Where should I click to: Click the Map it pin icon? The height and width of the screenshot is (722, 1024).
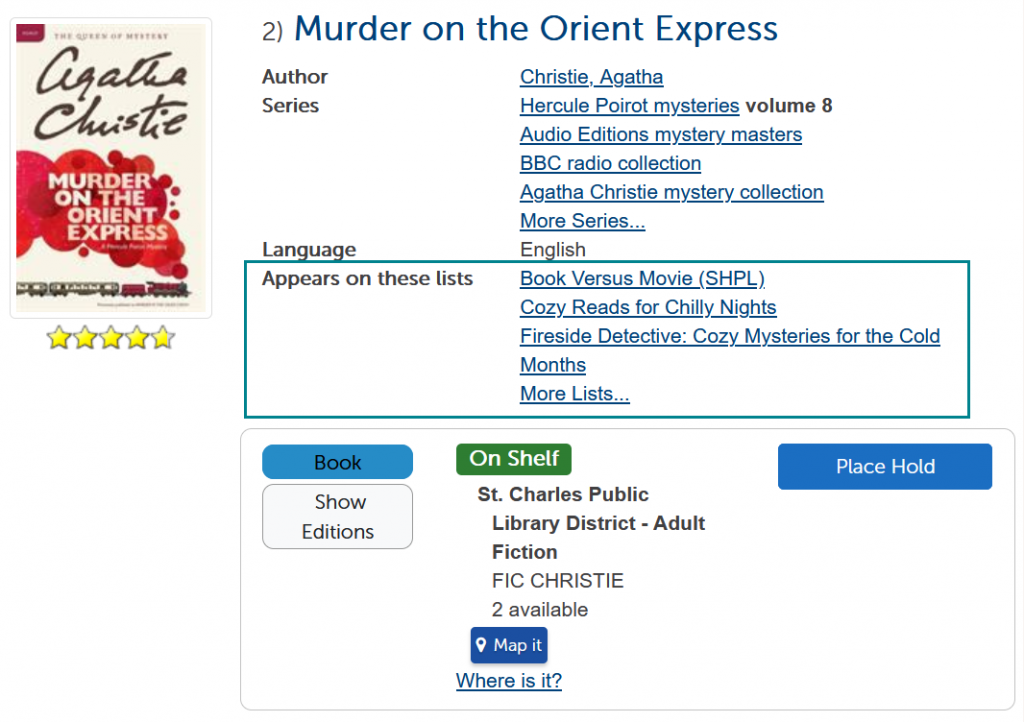[481, 645]
